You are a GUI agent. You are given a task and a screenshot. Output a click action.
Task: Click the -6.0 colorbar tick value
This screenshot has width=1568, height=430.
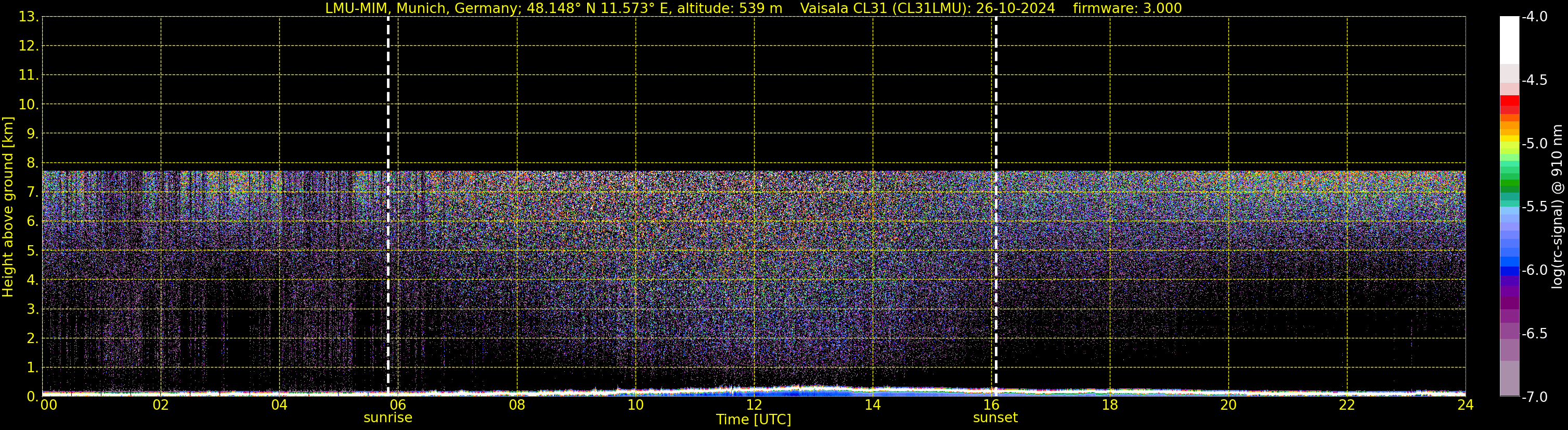coord(1534,270)
